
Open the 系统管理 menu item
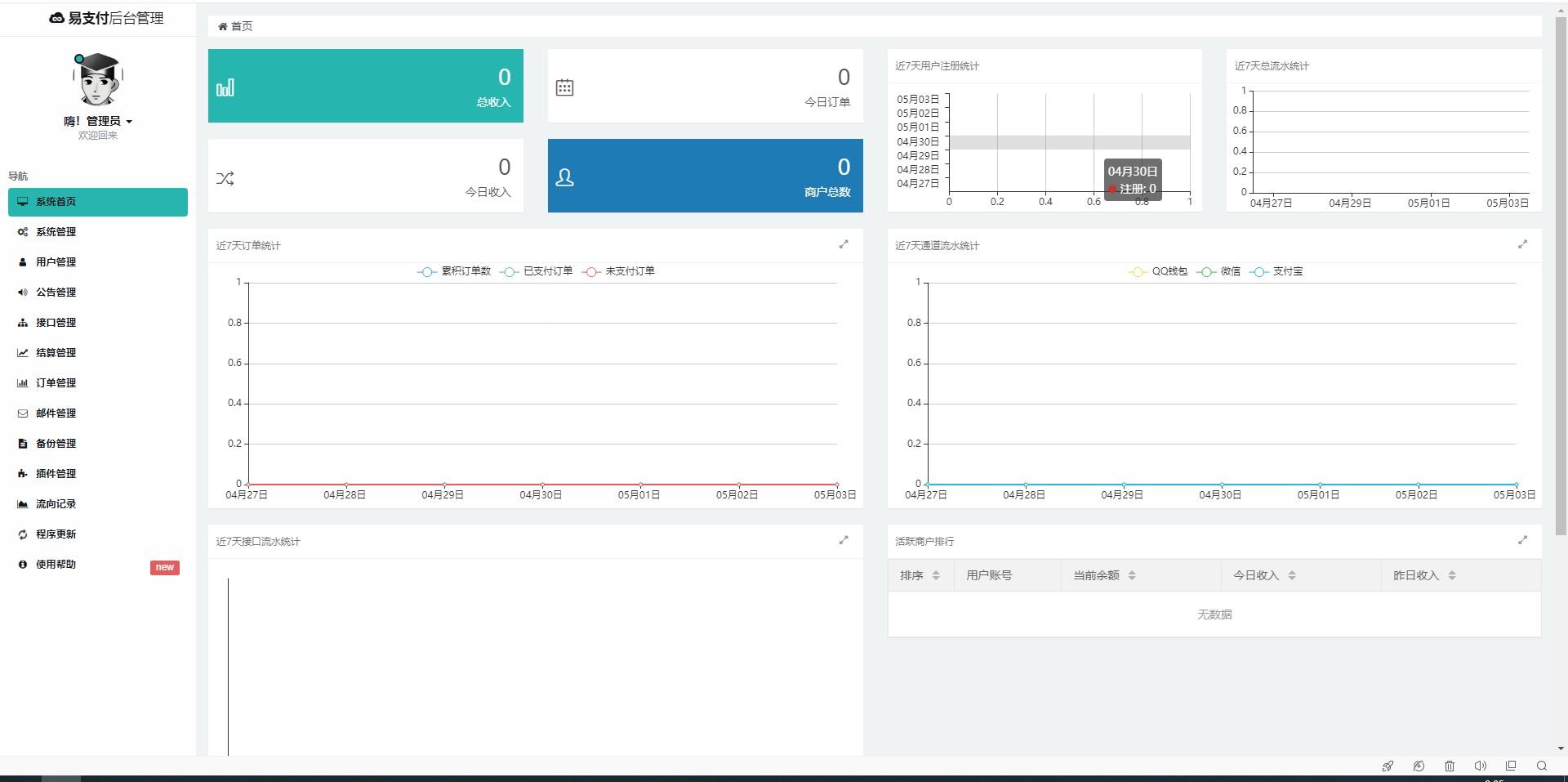tap(98, 232)
